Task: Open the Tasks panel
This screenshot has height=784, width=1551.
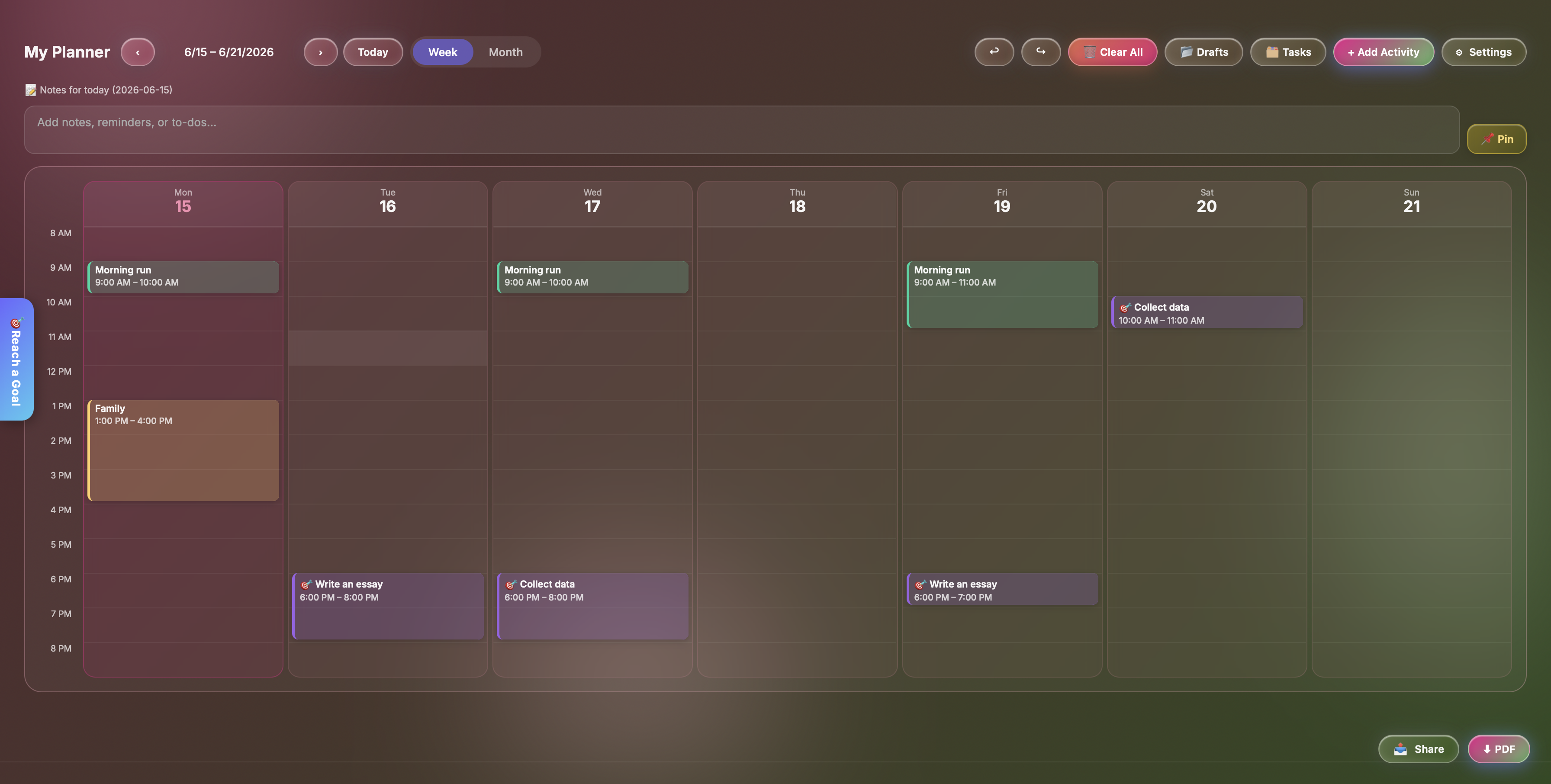Action: click(1288, 52)
